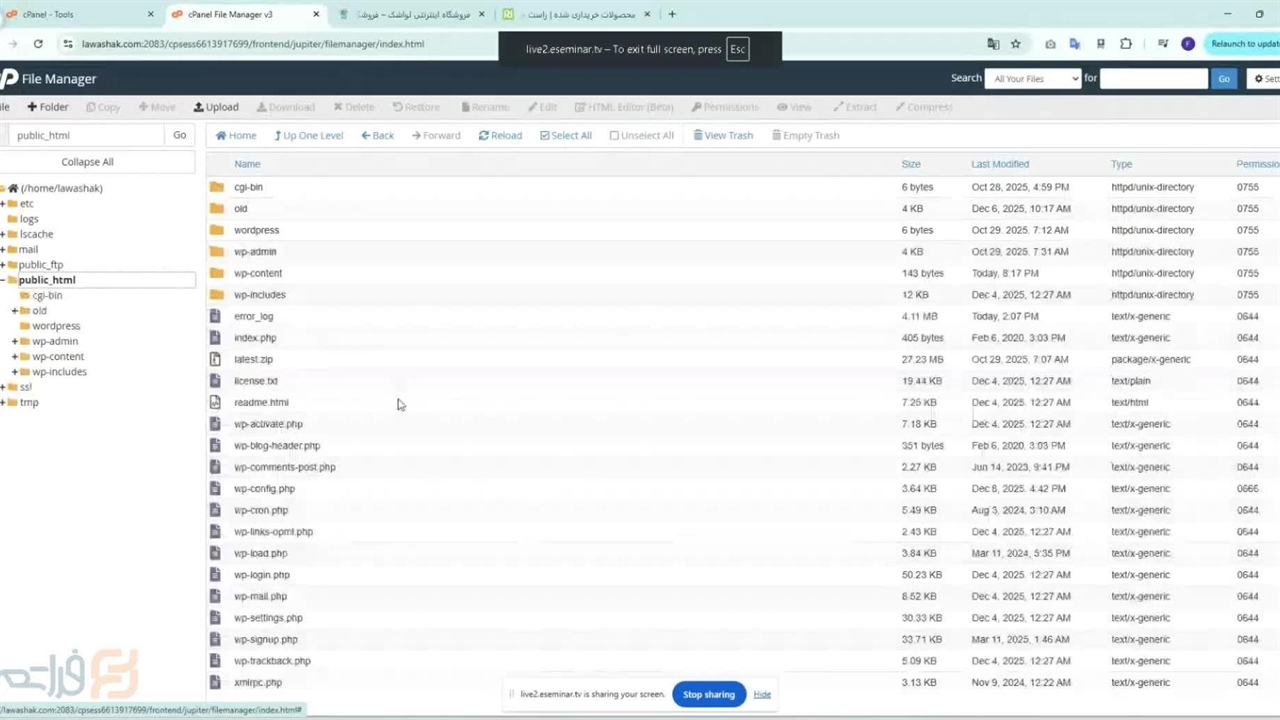
Task: Collapse the public_html tree node
Action: pyautogui.click(x=3, y=280)
